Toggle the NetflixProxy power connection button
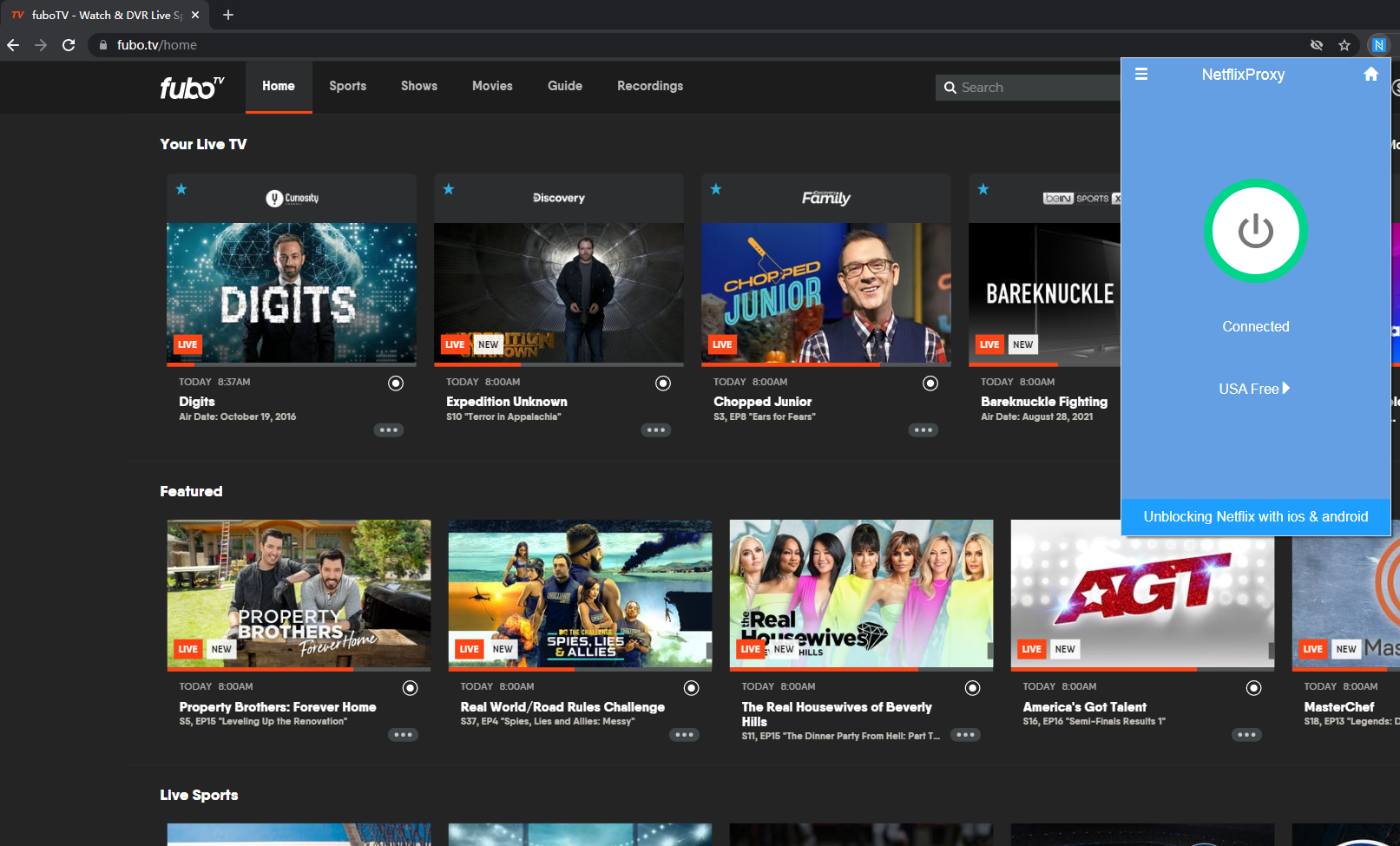 [1255, 231]
